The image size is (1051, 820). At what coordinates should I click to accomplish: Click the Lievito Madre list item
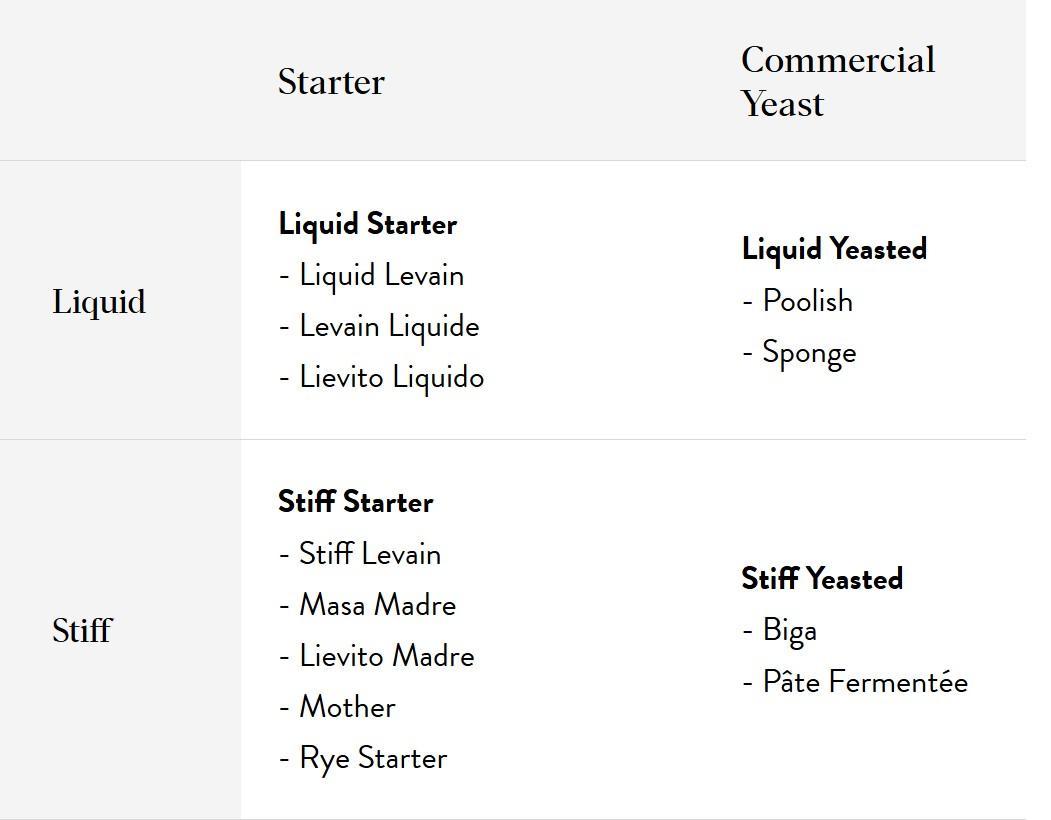(386, 655)
